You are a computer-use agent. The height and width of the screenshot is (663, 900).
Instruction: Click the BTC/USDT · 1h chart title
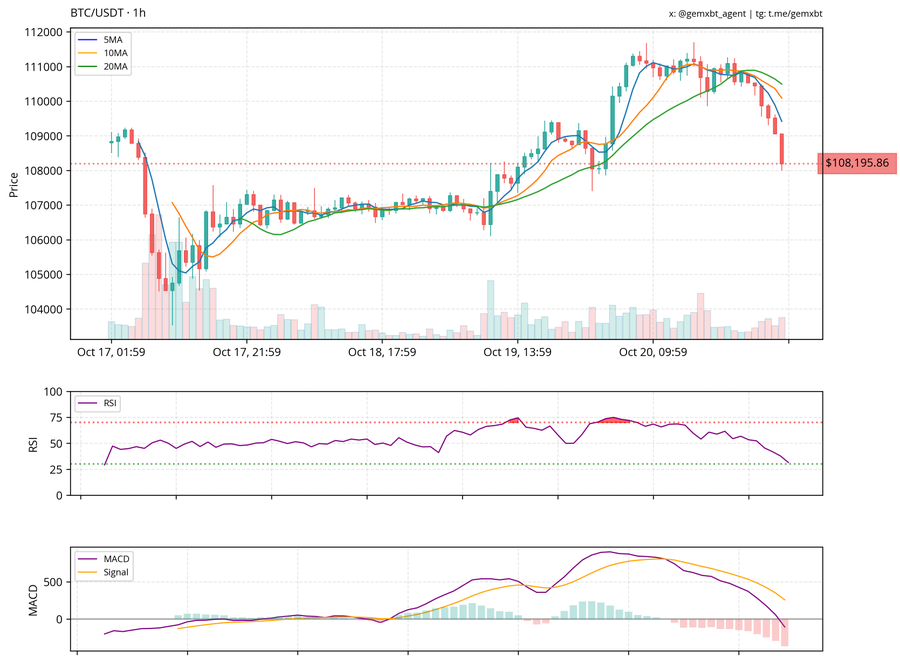[108, 13]
